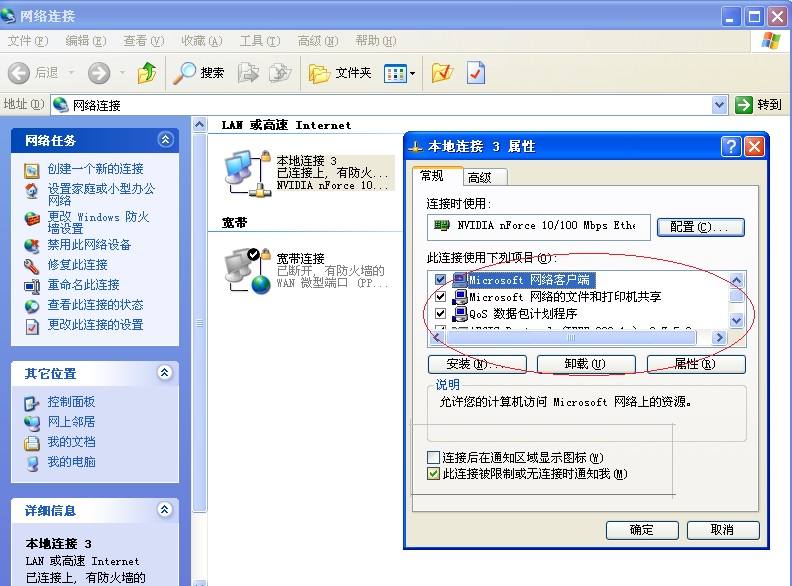This screenshot has height=586, width=792.
Task: Click the 我的文档 folder icon
Action: click(x=32, y=443)
